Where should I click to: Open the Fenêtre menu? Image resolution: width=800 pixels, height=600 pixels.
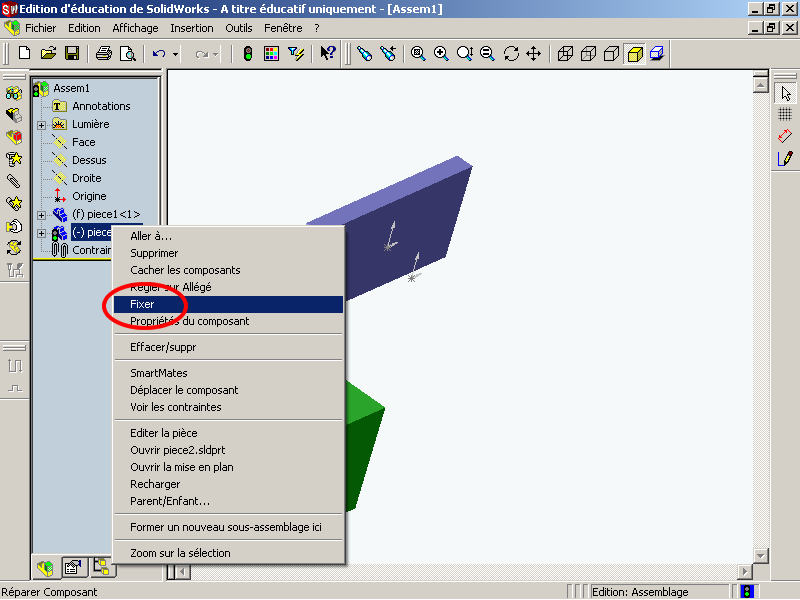point(283,28)
